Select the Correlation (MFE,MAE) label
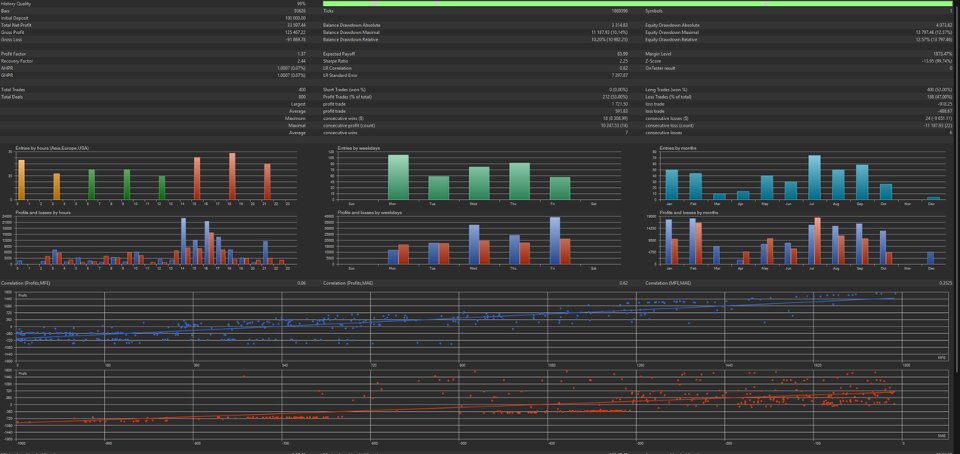 pyautogui.click(x=666, y=283)
